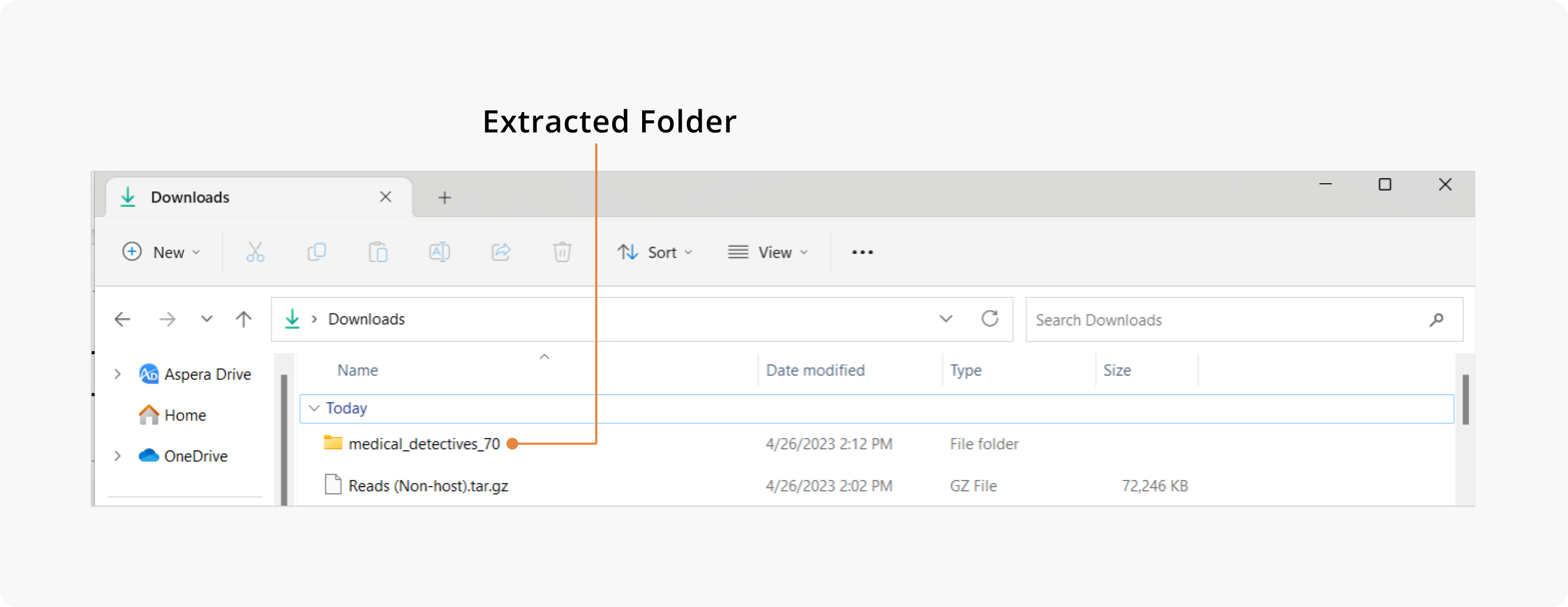Click the address bar download icon
Viewport: 1568px width, 607px height.
[x=292, y=319]
